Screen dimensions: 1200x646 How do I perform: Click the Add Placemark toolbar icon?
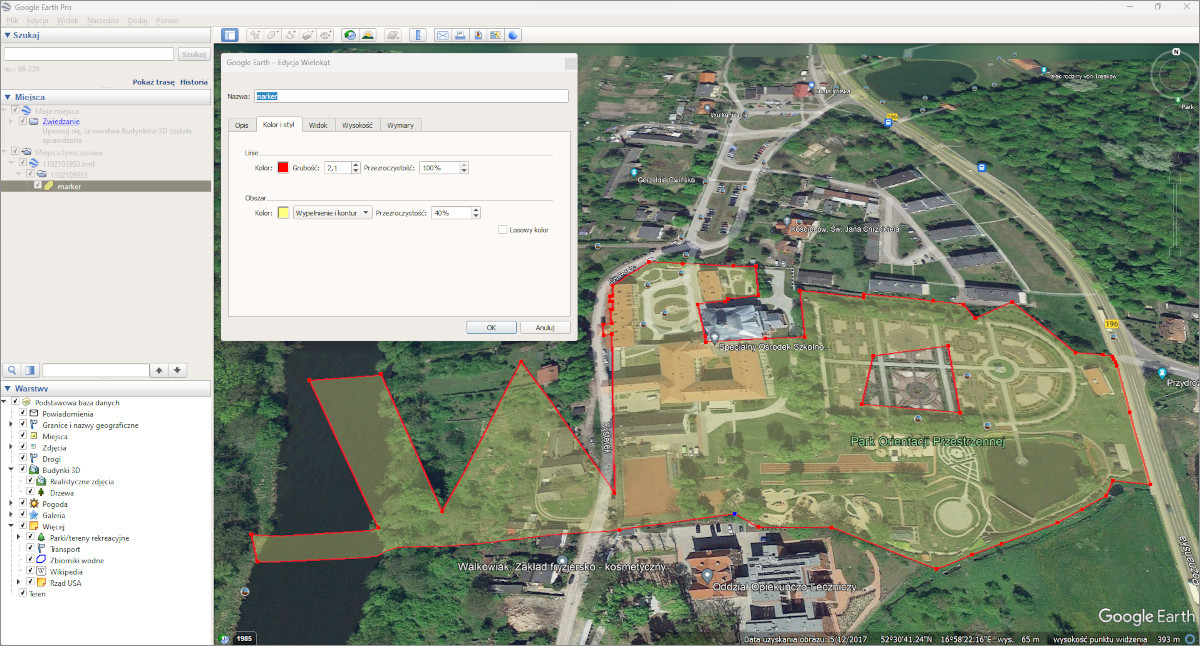[255, 35]
